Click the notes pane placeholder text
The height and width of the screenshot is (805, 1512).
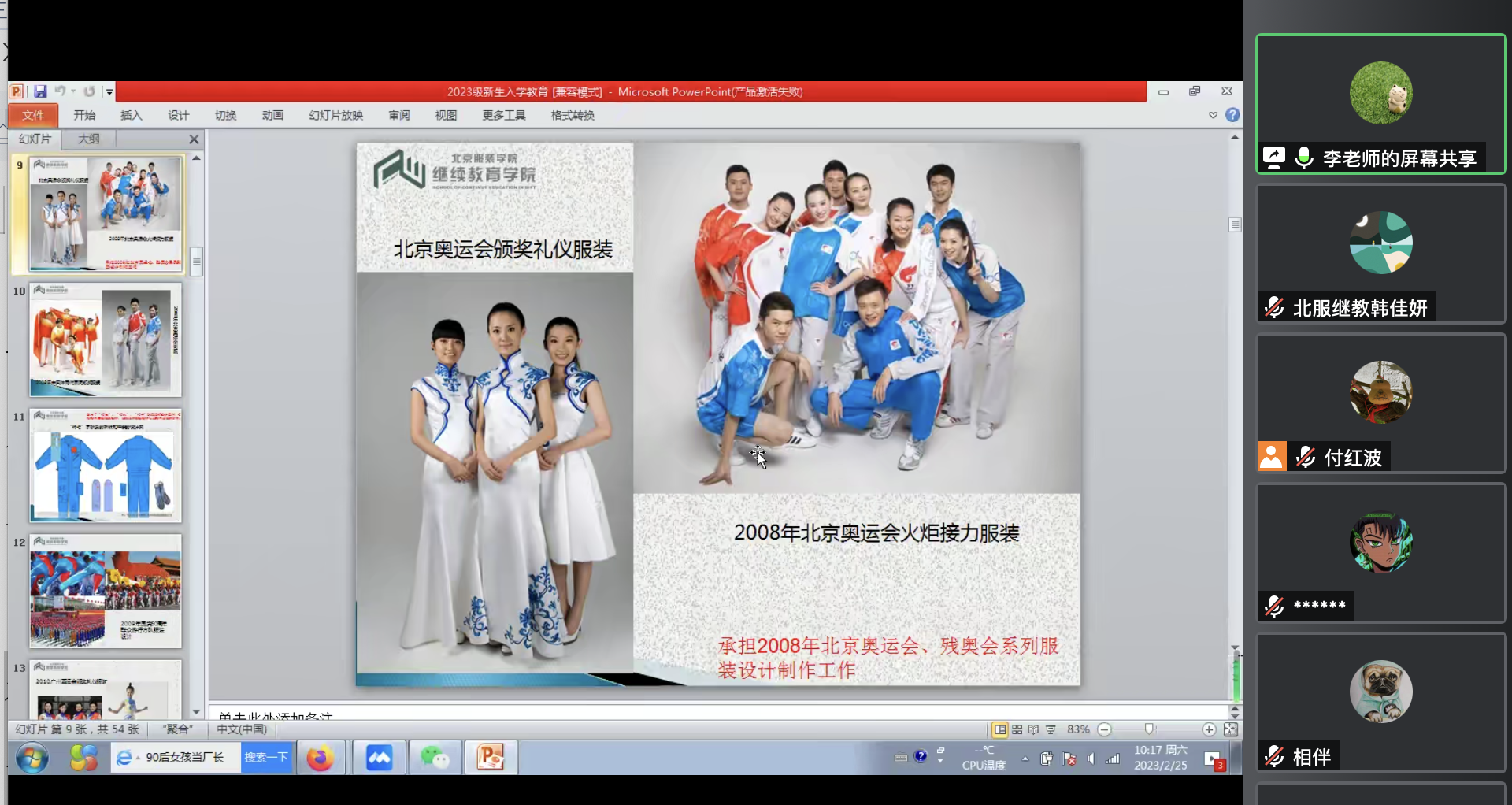[276, 715]
